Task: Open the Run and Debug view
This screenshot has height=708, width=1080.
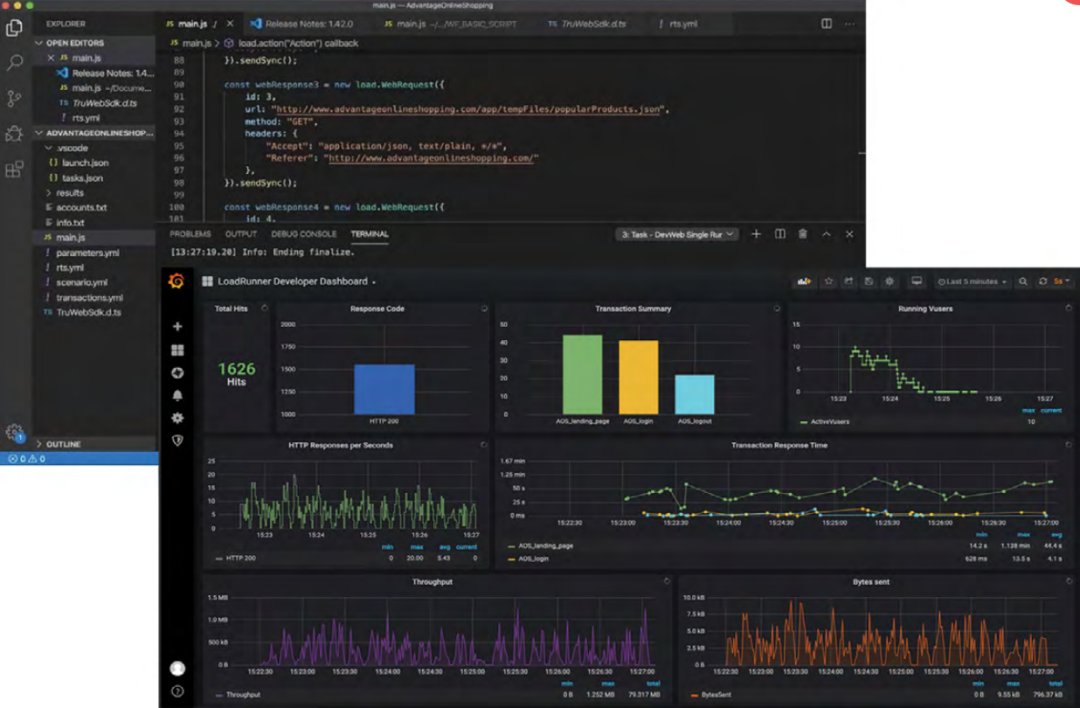Action: 14,133
